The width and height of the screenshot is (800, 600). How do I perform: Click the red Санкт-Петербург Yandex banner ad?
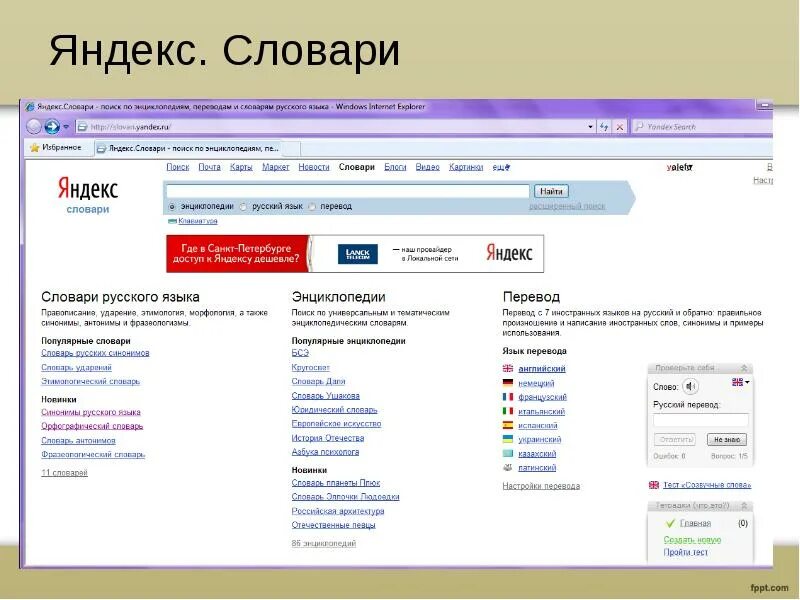tap(238, 254)
